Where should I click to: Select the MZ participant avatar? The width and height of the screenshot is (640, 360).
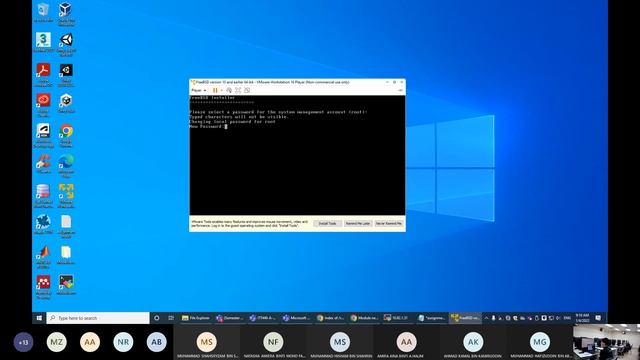56,342
